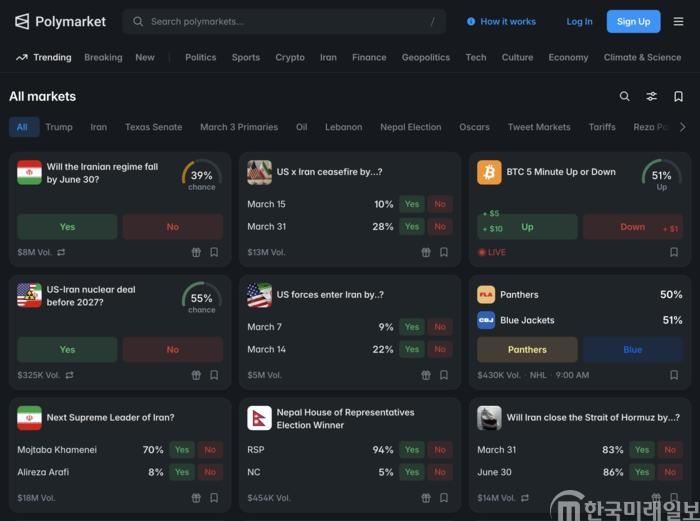Select the Tweet Markets filter chip
700x521 pixels.
(539, 127)
